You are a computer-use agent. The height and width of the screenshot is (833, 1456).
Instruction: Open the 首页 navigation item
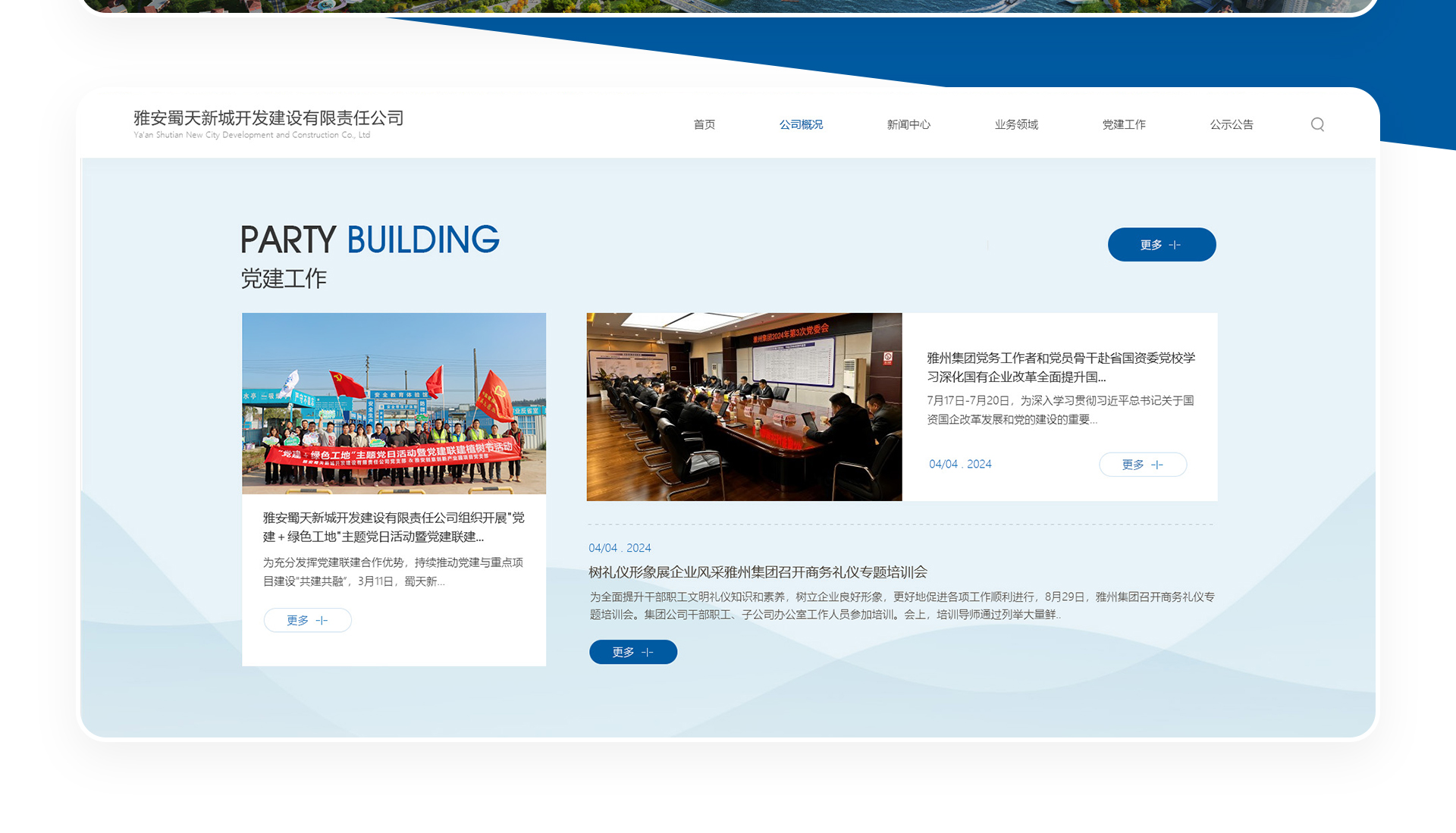click(704, 124)
